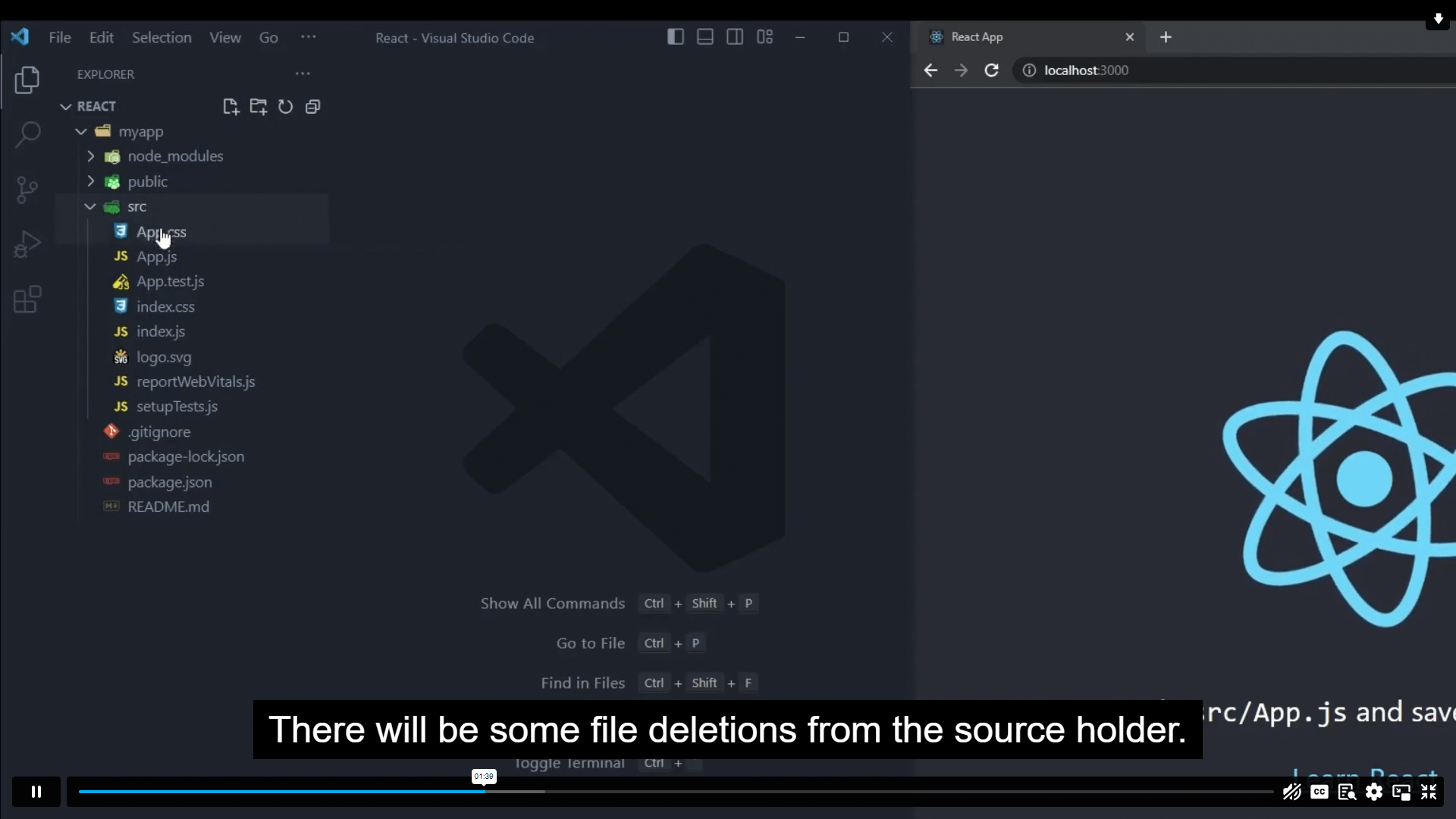
Task: Select index.js file in src
Action: coord(160,331)
